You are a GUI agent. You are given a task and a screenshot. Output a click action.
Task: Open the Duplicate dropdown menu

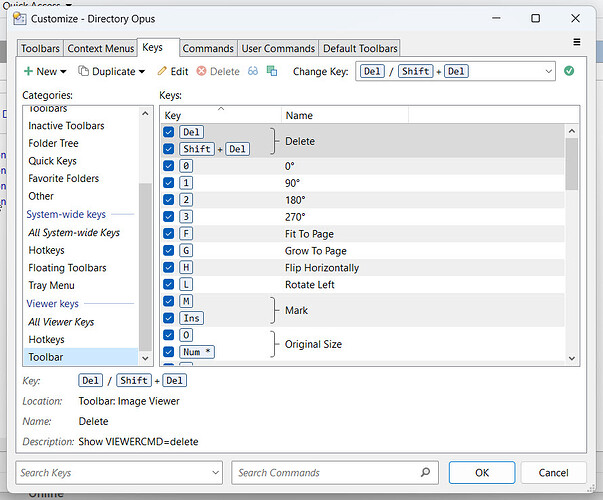(112, 72)
